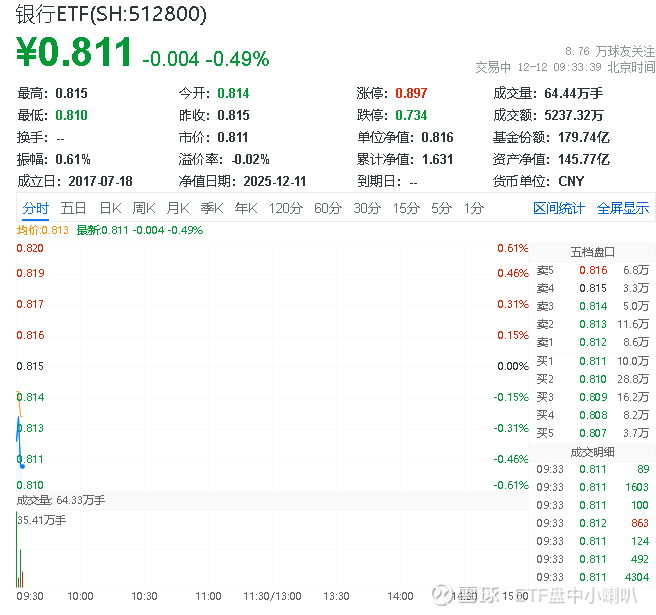656x615 pixels.
Task: Switch to the 分时 chart tab
Action: (x=35, y=208)
